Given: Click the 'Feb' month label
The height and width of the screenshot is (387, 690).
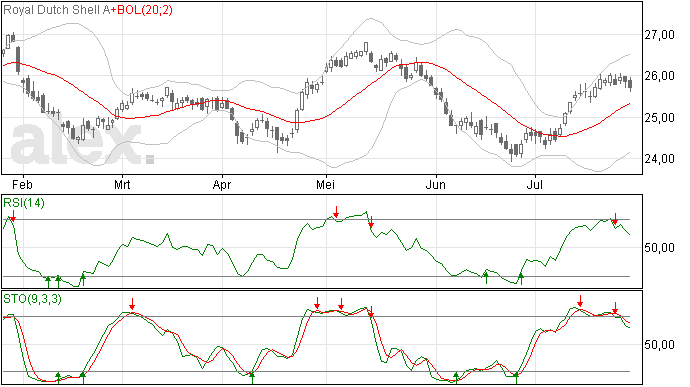Looking at the screenshot, I should (22, 184).
